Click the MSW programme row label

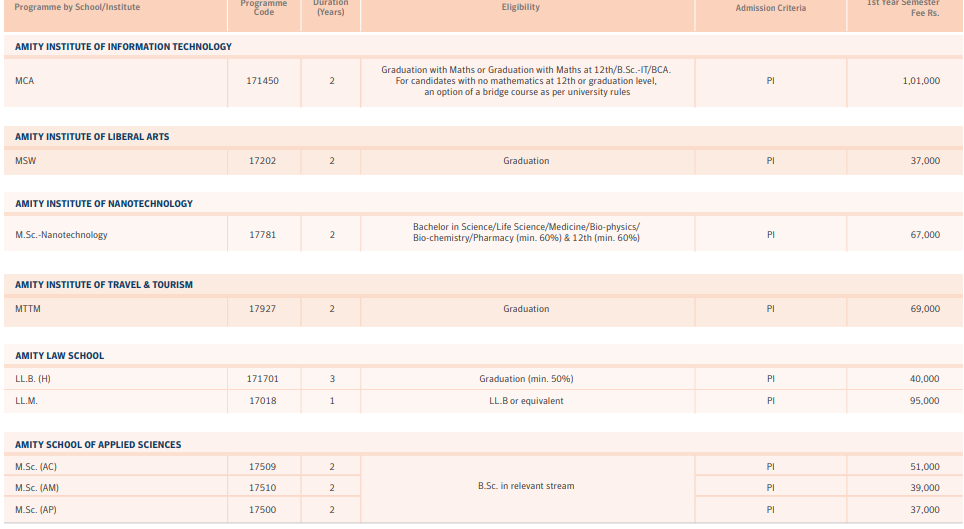tap(26, 161)
